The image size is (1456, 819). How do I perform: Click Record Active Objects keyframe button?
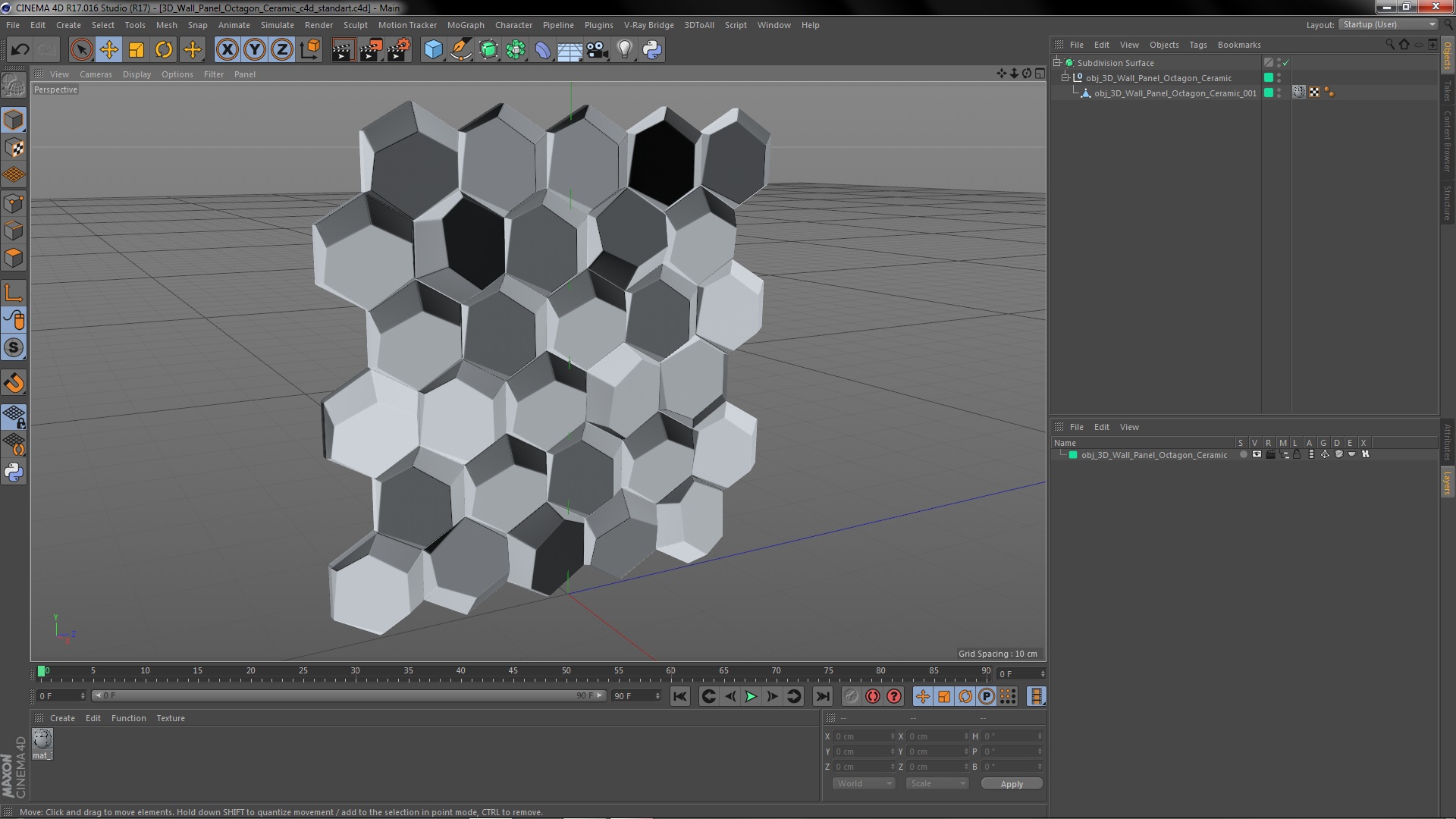(852, 696)
